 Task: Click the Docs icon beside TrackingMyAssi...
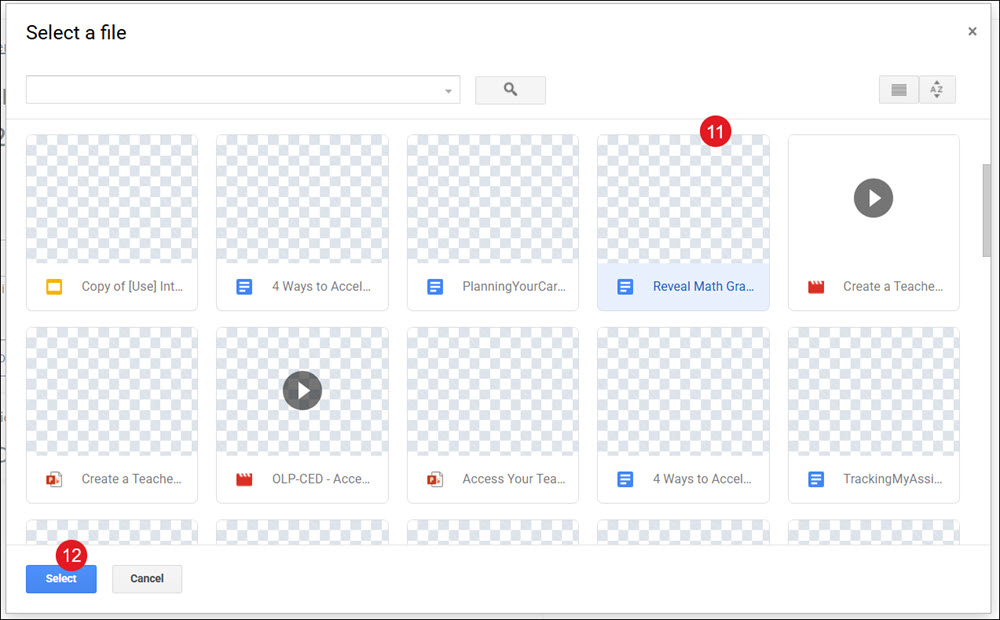[816, 479]
